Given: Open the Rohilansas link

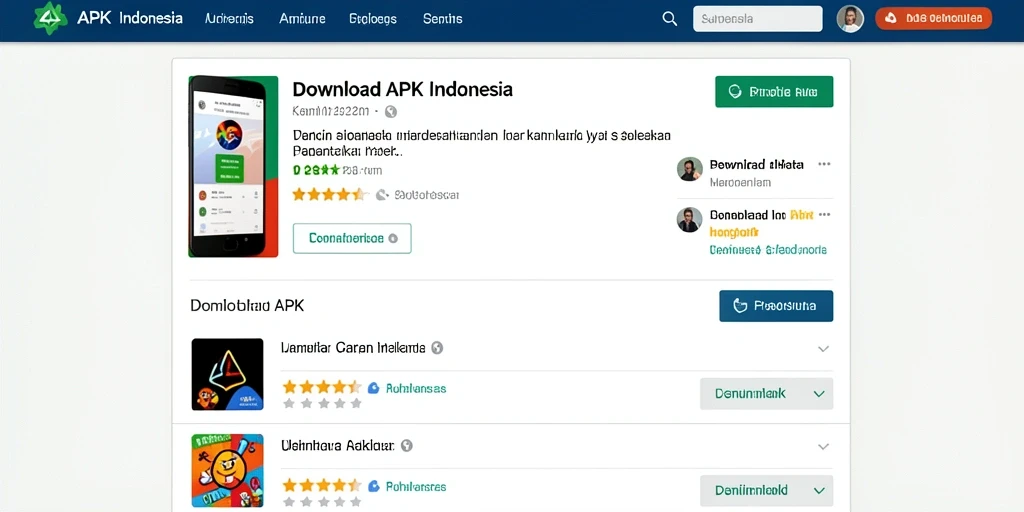Looking at the screenshot, I should click(x=416, y=389).
